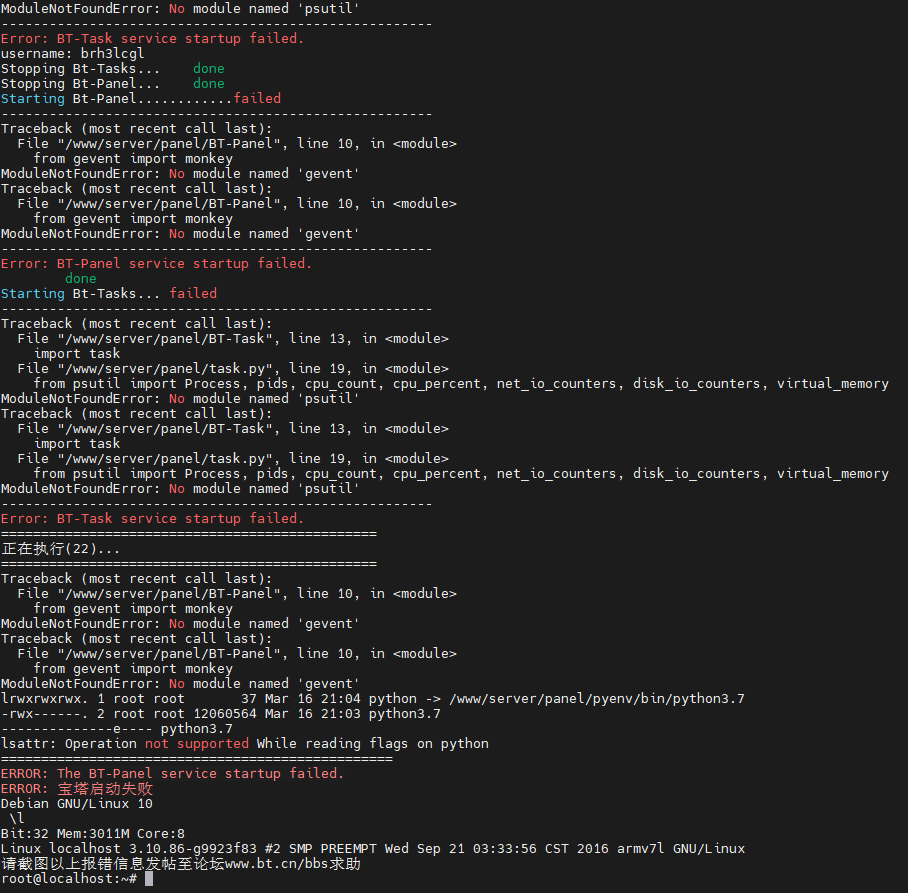
Task: Click the '-rwx------.' permissions text
Action: coord(45,714)
